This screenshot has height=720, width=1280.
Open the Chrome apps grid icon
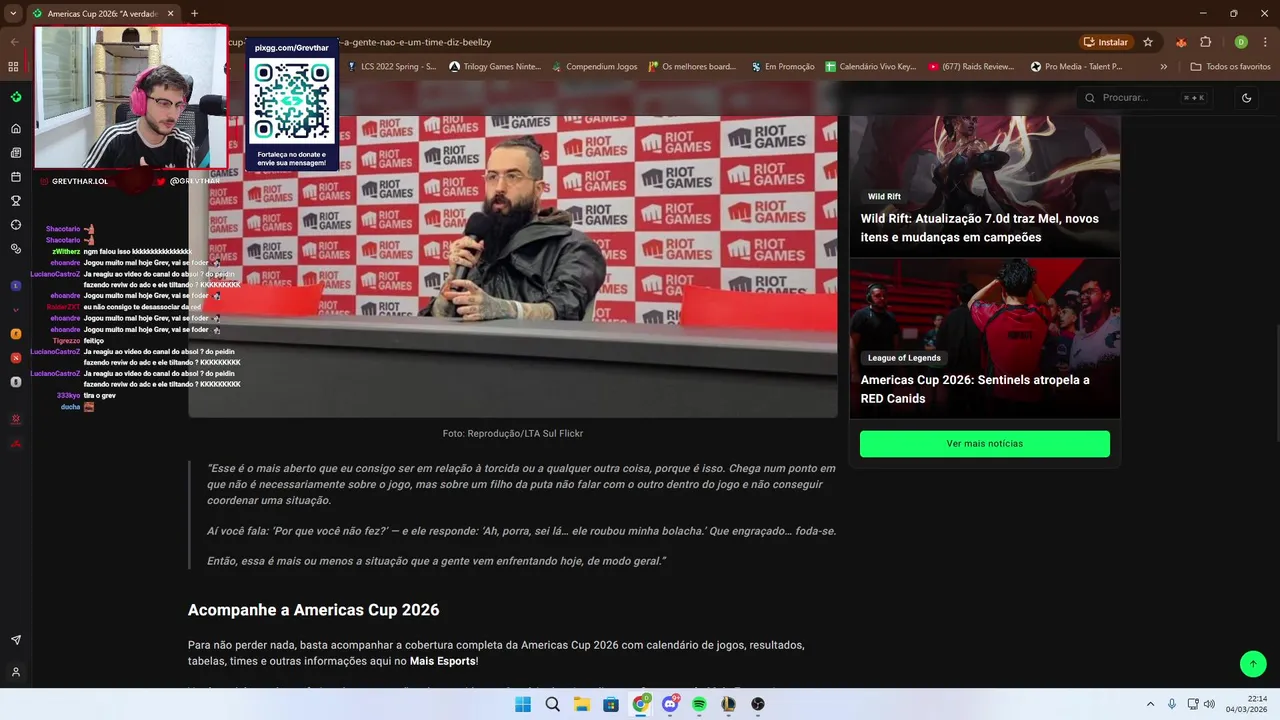(13, 67)
